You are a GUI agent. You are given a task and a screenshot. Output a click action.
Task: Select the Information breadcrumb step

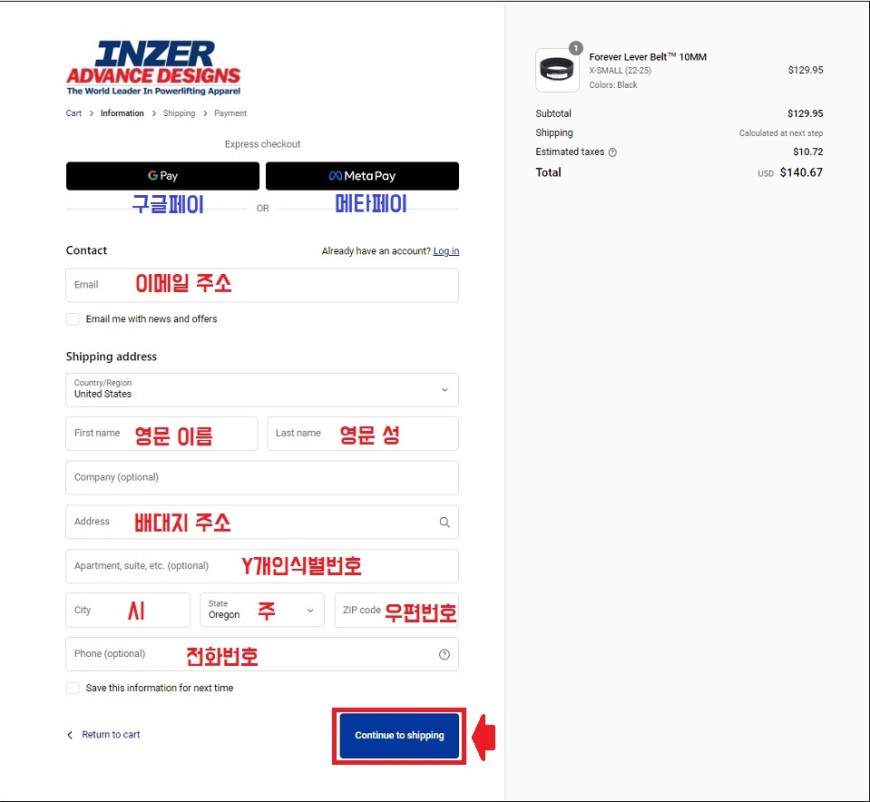point(122,113)
